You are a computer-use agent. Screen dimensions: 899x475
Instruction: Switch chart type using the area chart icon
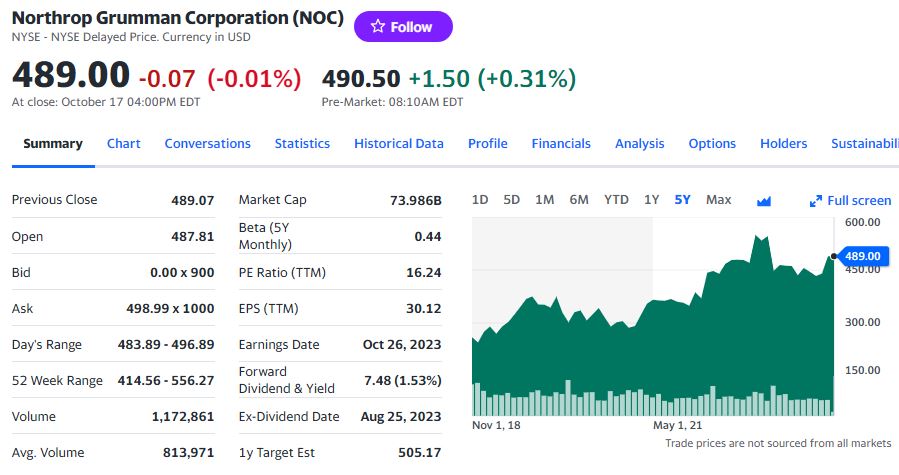pyautogui.click(x=764, y=201)
